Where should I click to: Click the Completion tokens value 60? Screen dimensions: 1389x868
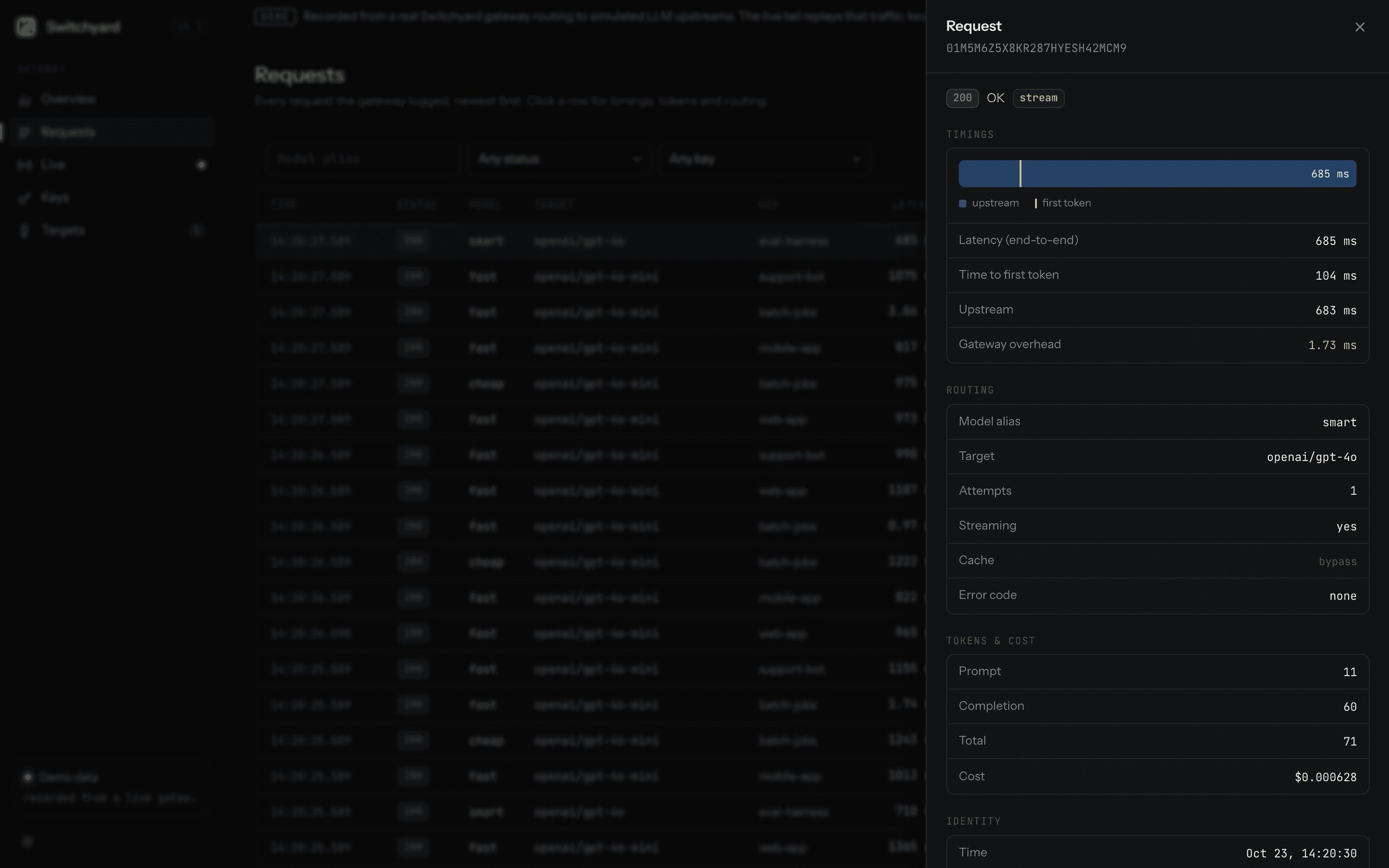[1350, 706]
